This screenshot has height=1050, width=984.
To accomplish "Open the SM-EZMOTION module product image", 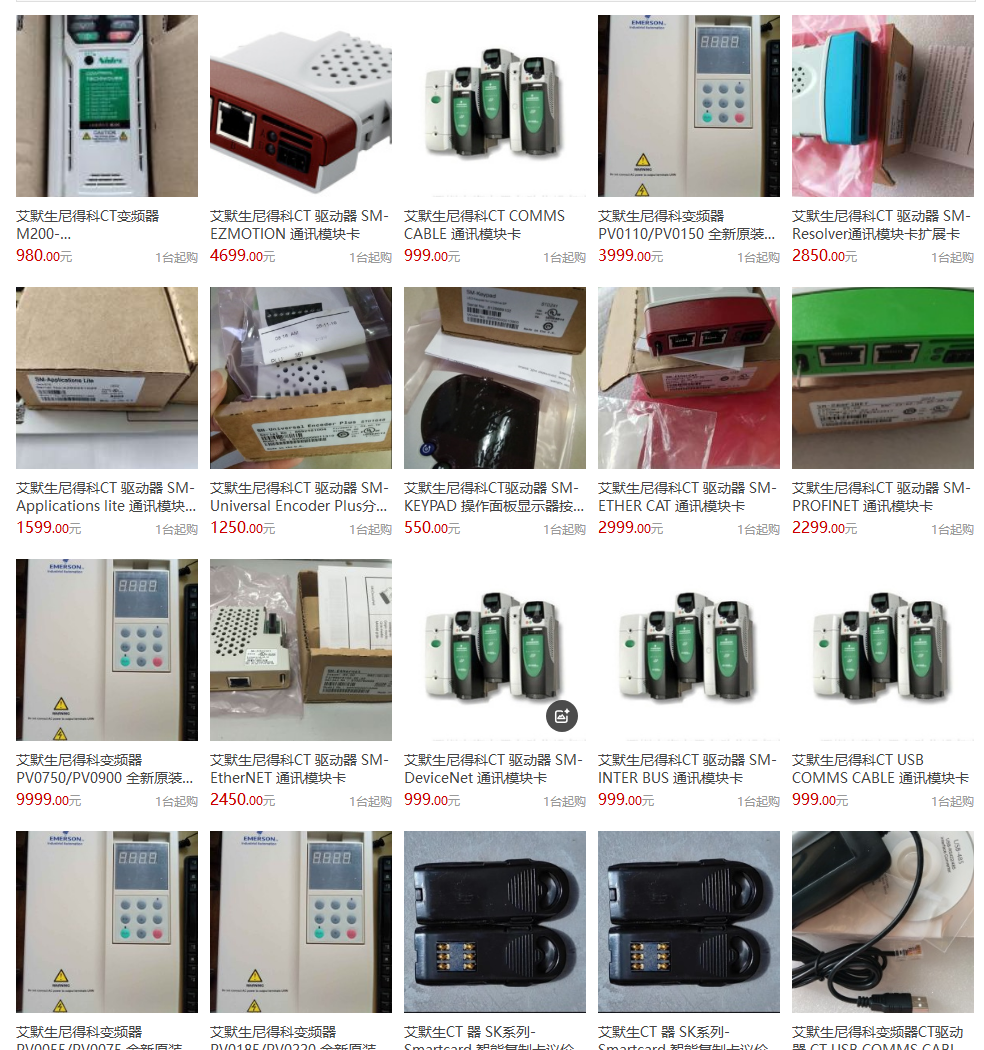I will 301,106.
